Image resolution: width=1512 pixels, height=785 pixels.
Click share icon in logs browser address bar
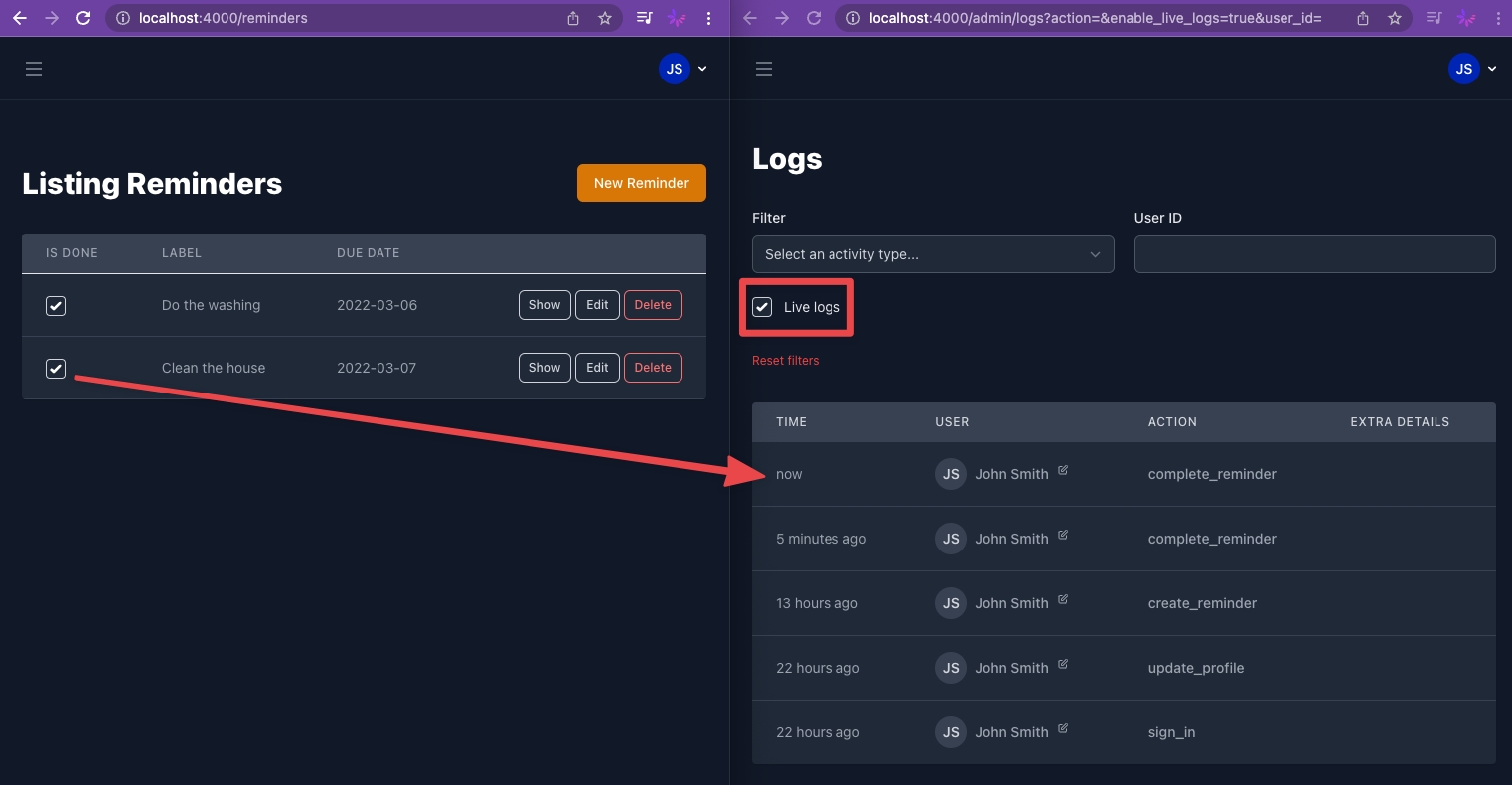pyautogui.click(x=1363, y=18)
